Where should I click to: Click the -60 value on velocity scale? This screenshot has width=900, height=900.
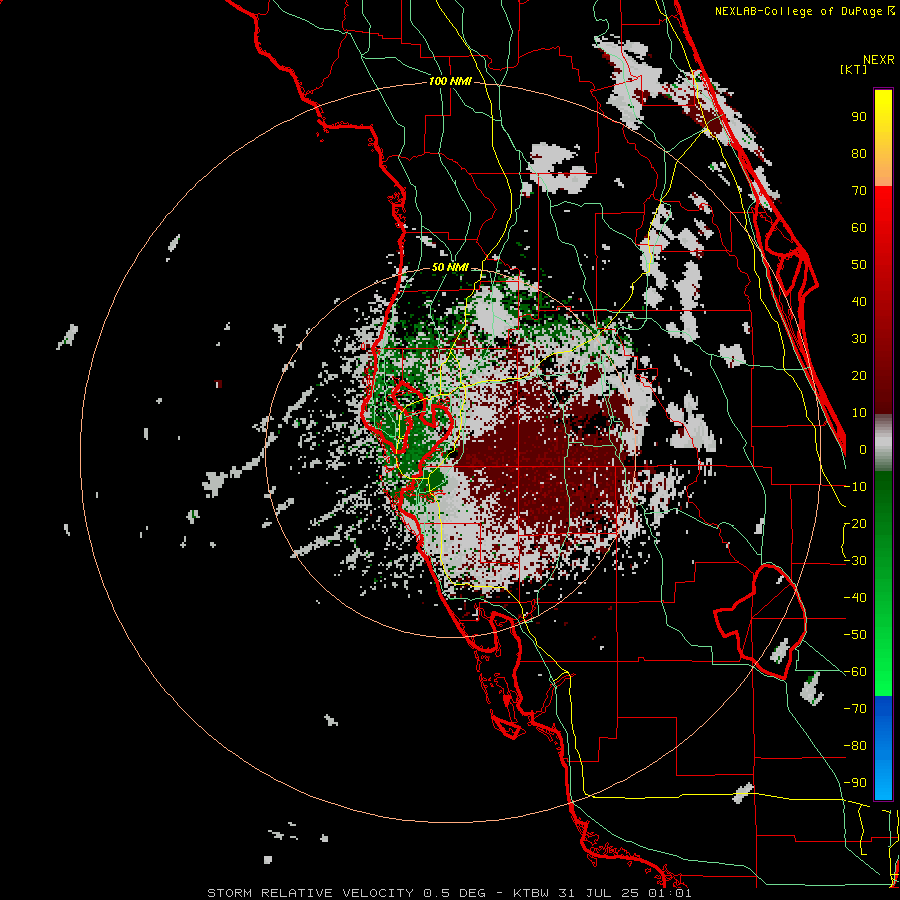pos(855,672)
